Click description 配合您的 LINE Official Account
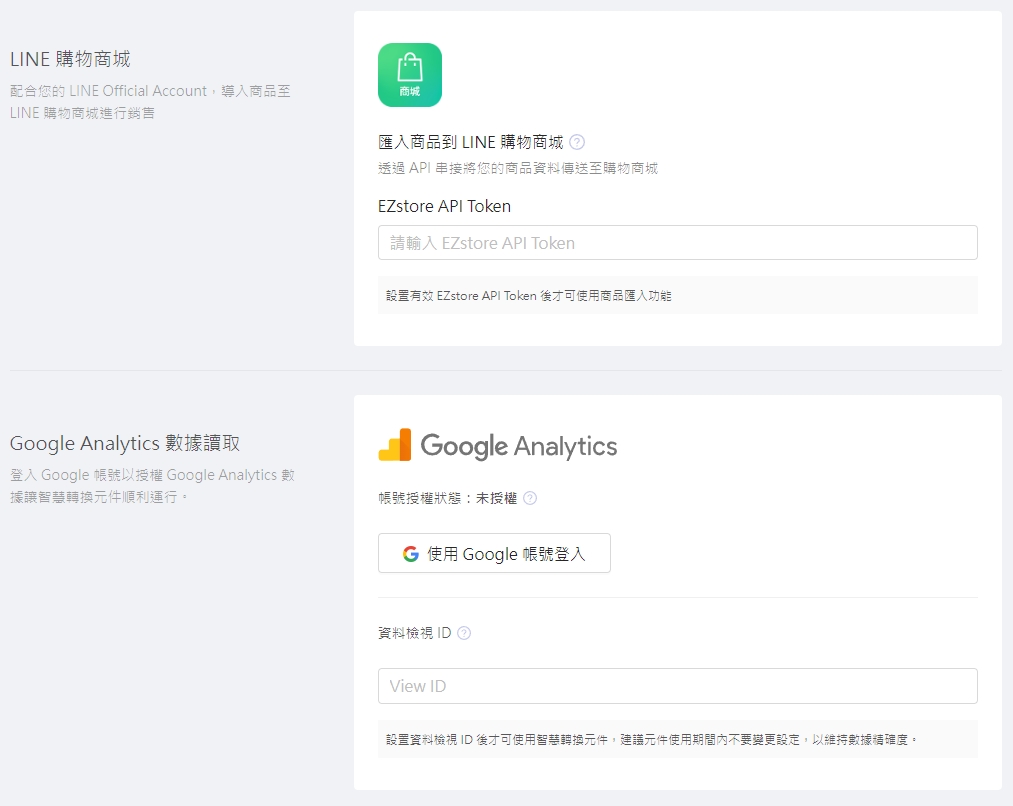Screen dimensions: 1013x806 click(150, 101)
